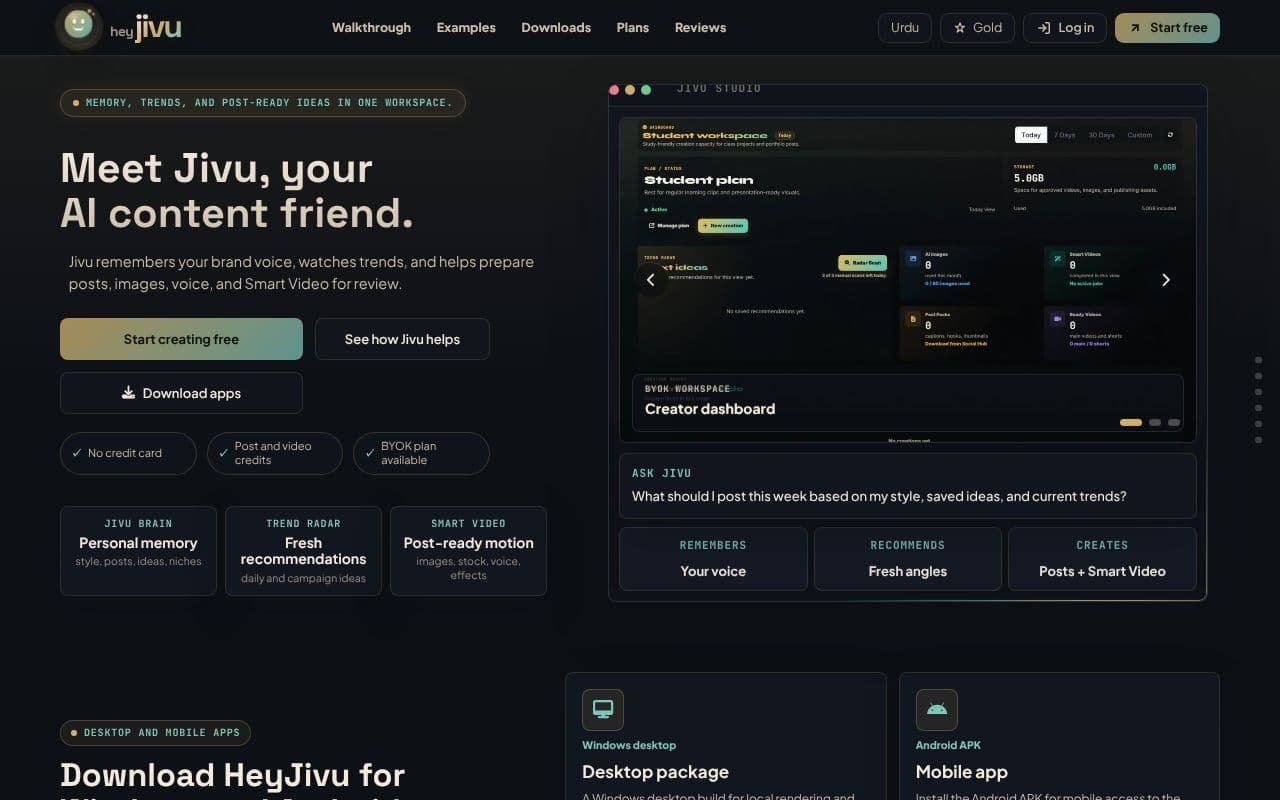Click See how Jivu helps button
Viewport: 1280px width, 800px height.
[402, 339]
